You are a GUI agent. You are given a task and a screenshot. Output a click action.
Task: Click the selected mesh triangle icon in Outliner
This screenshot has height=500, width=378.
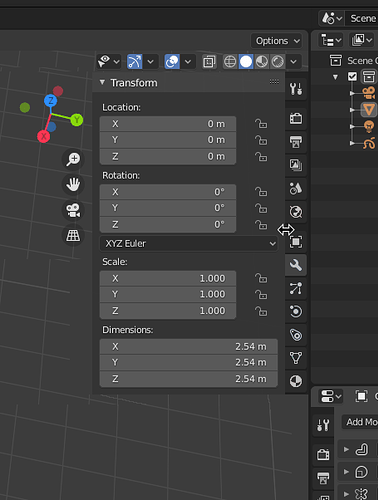coord(369,109)
